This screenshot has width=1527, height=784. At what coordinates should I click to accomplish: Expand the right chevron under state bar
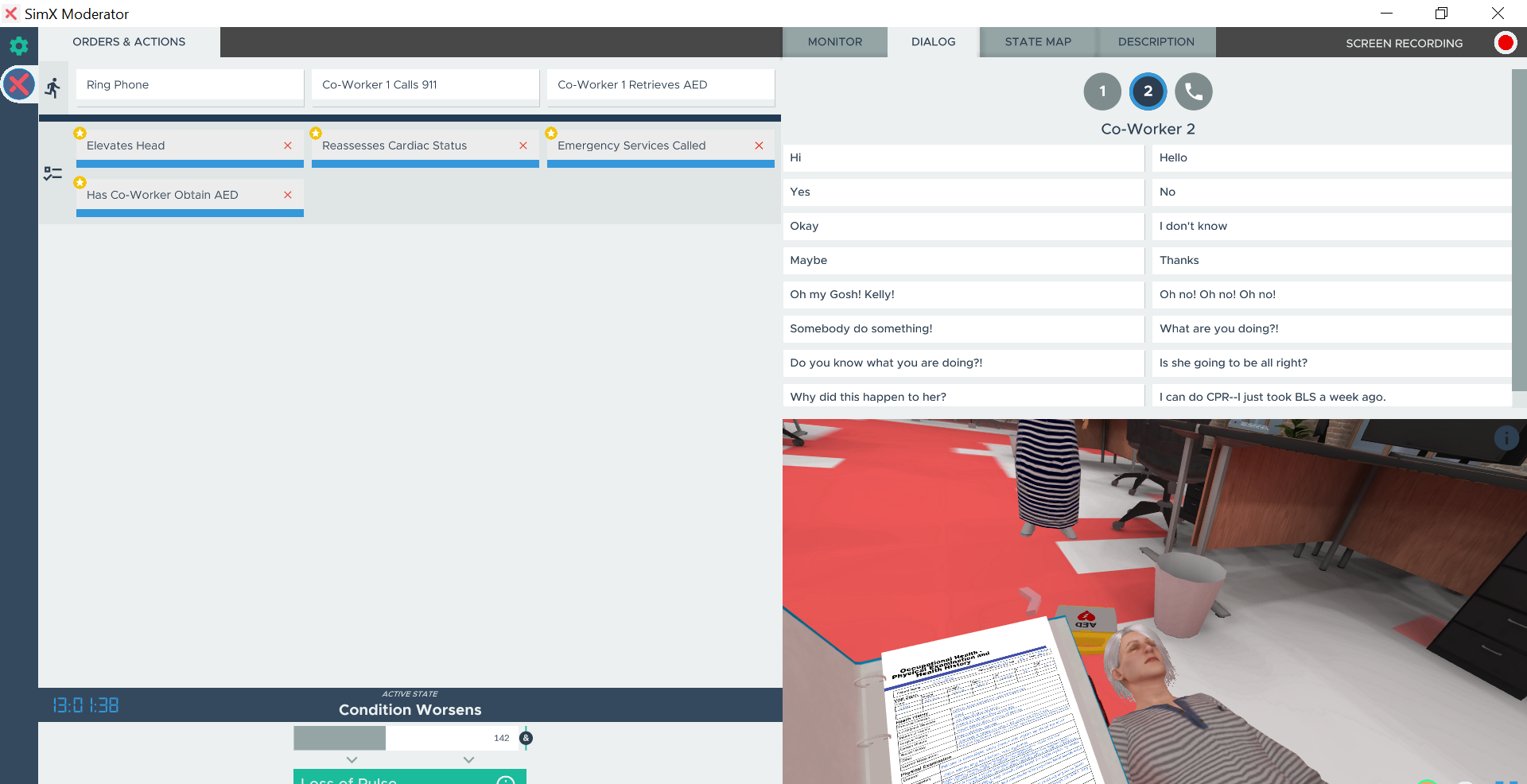(x=468, y=760)
